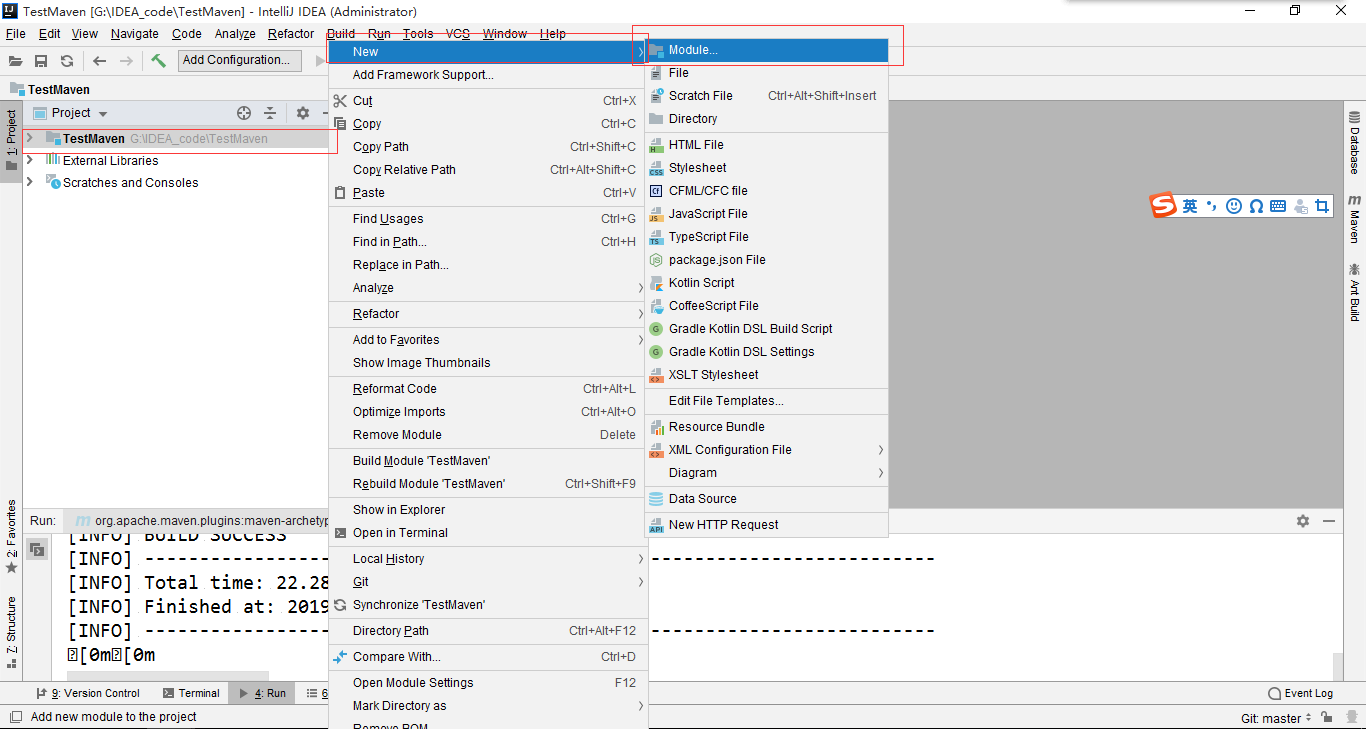
Task: Click the Open folder toolbar icon
Action: click(15, 61)
